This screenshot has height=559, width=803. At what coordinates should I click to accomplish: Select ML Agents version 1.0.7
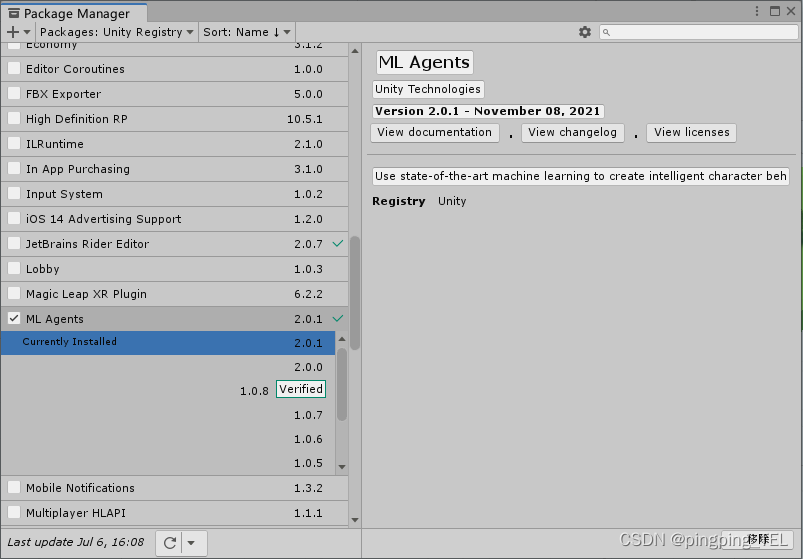168,415
